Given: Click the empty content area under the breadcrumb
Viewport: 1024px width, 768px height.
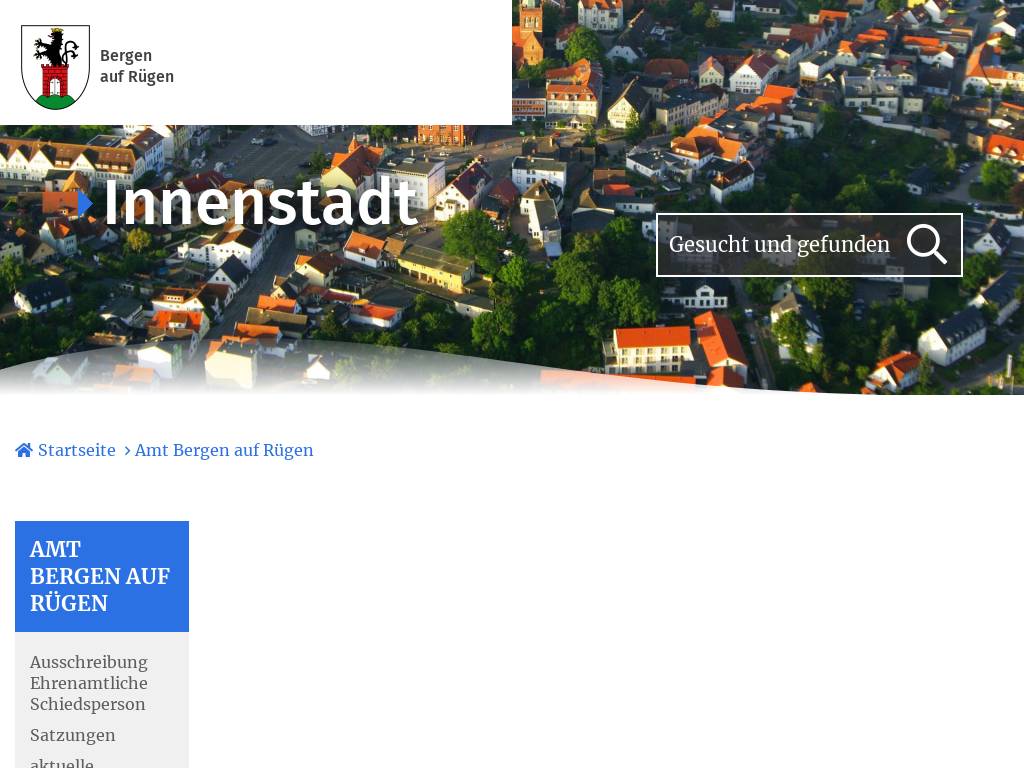Looking at the screenshot, I should coord(600,620).
